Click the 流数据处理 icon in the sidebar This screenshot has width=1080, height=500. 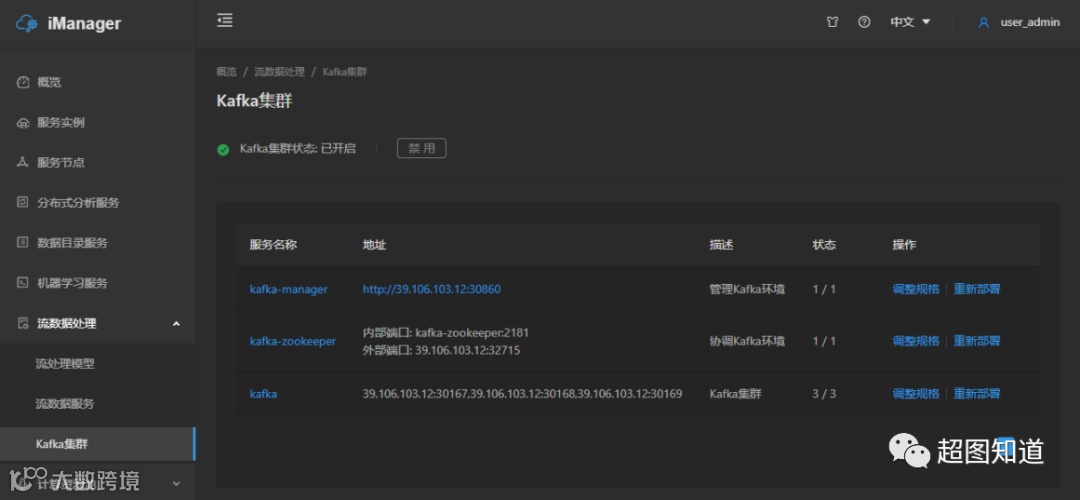coord(23,323)
